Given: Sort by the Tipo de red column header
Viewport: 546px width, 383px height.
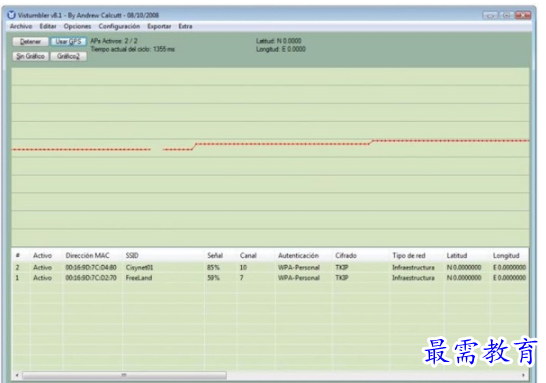Looking at the screenshot, I should tap(409, 256).
